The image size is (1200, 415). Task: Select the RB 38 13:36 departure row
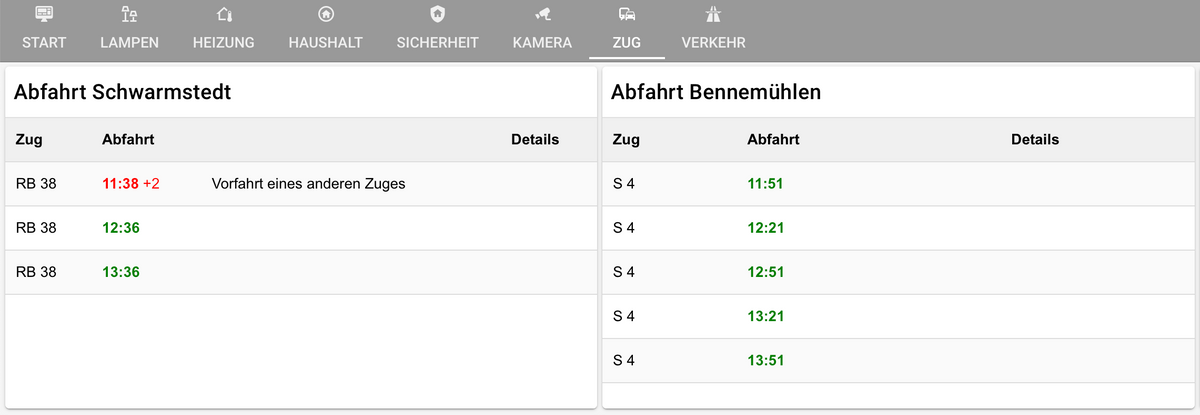pyautogui.click(x=300, y=272)
